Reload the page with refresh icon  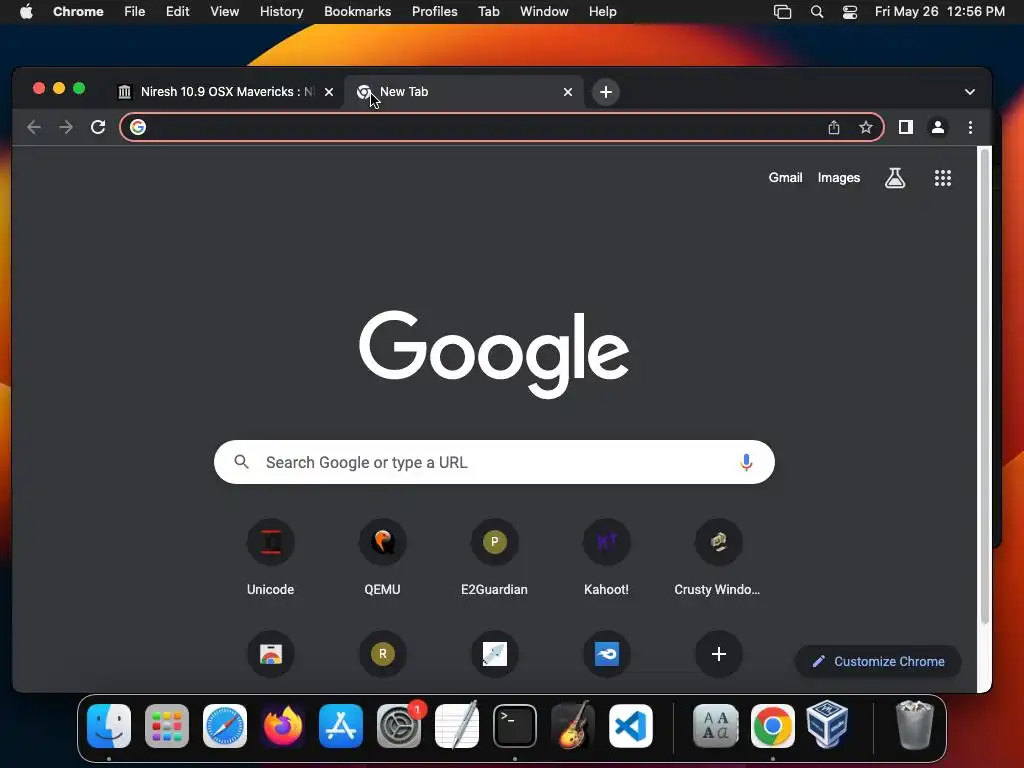(98, 127)
